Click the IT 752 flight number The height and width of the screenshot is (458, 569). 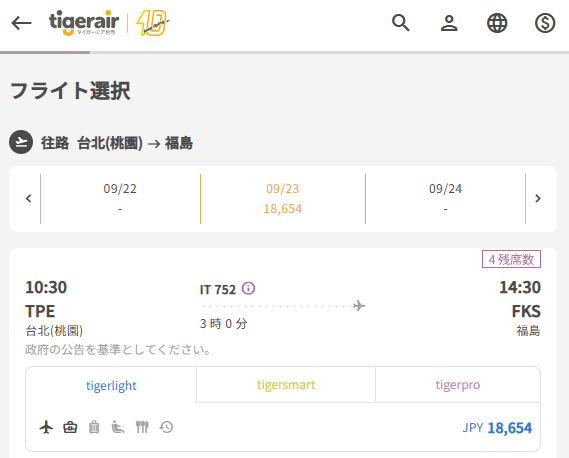[x=218, y=290]
